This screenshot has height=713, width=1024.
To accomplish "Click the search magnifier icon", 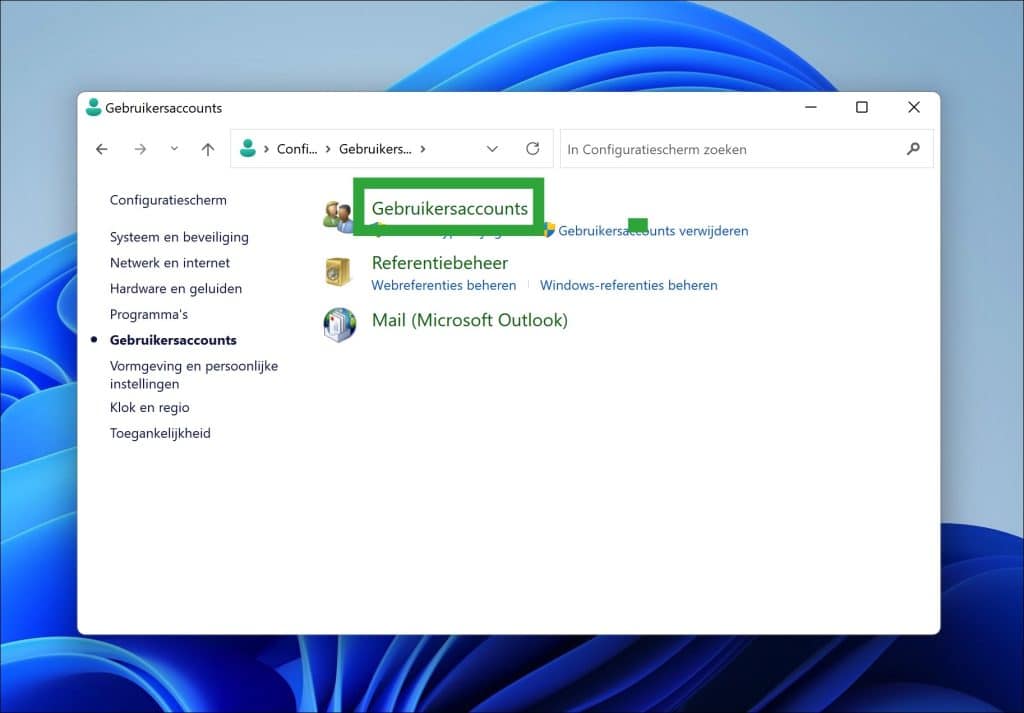I will 912,148.
